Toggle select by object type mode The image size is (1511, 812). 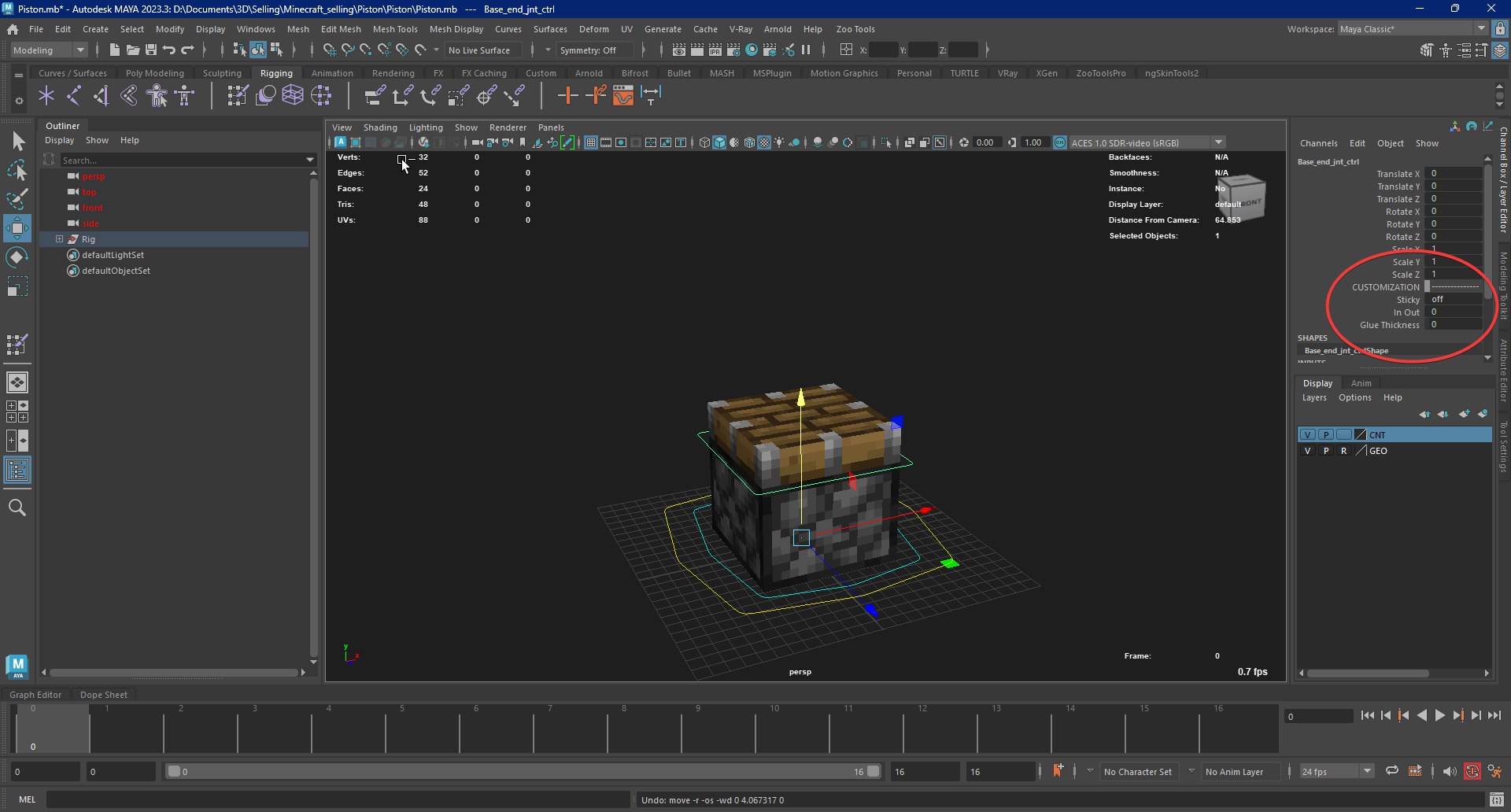258,50
